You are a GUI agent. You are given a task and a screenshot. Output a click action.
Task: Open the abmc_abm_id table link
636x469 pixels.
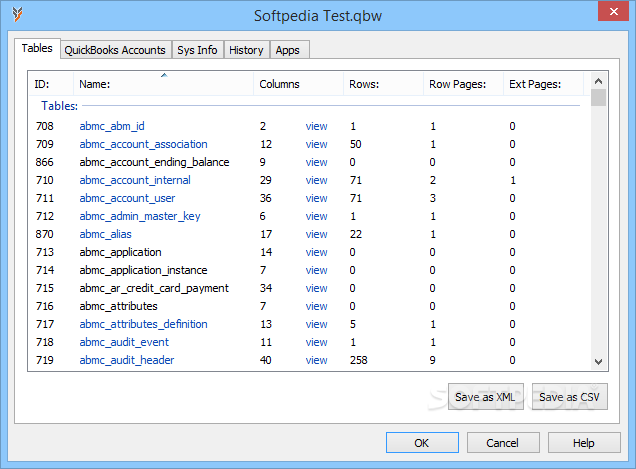pos(112,126)
